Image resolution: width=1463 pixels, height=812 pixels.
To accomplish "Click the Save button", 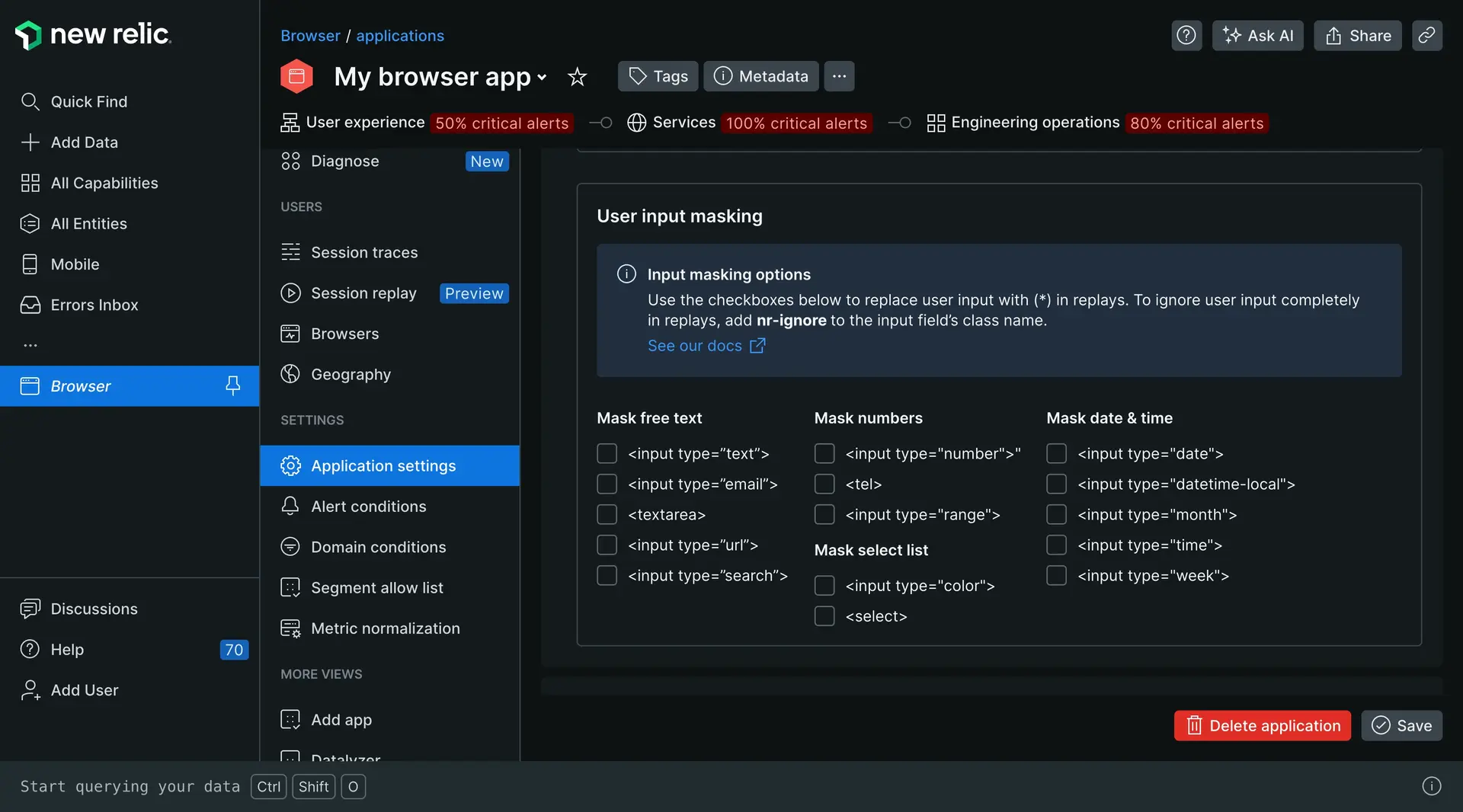I will click(x=1401, y=725).
